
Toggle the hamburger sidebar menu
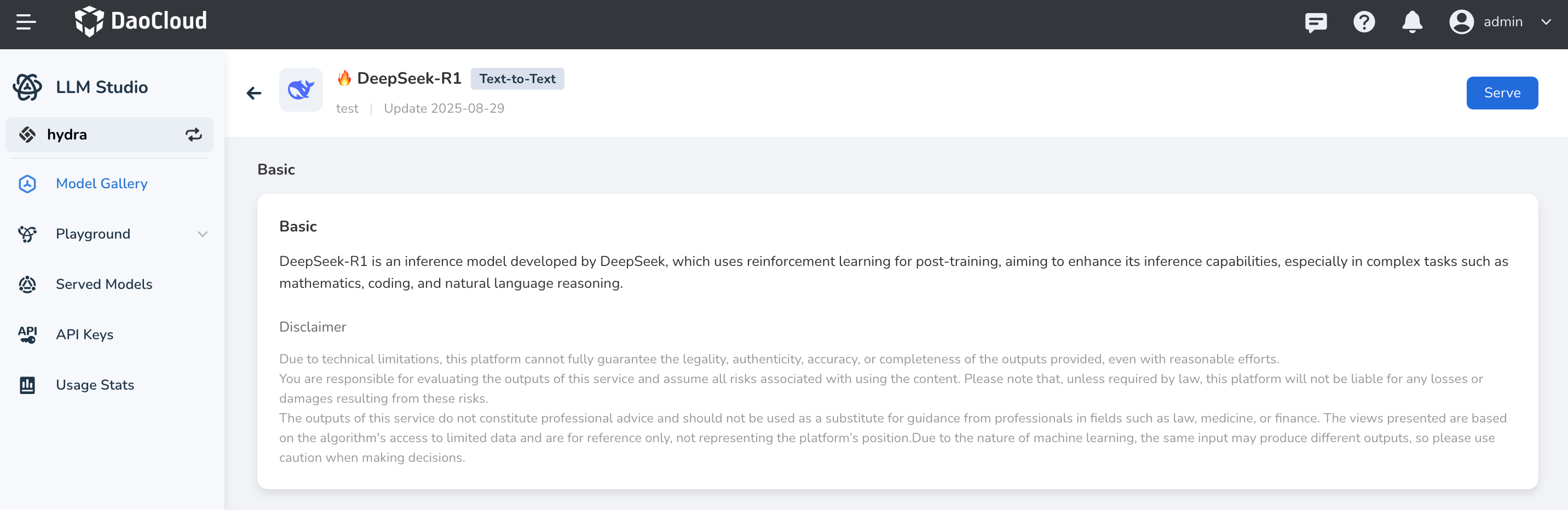26,22
